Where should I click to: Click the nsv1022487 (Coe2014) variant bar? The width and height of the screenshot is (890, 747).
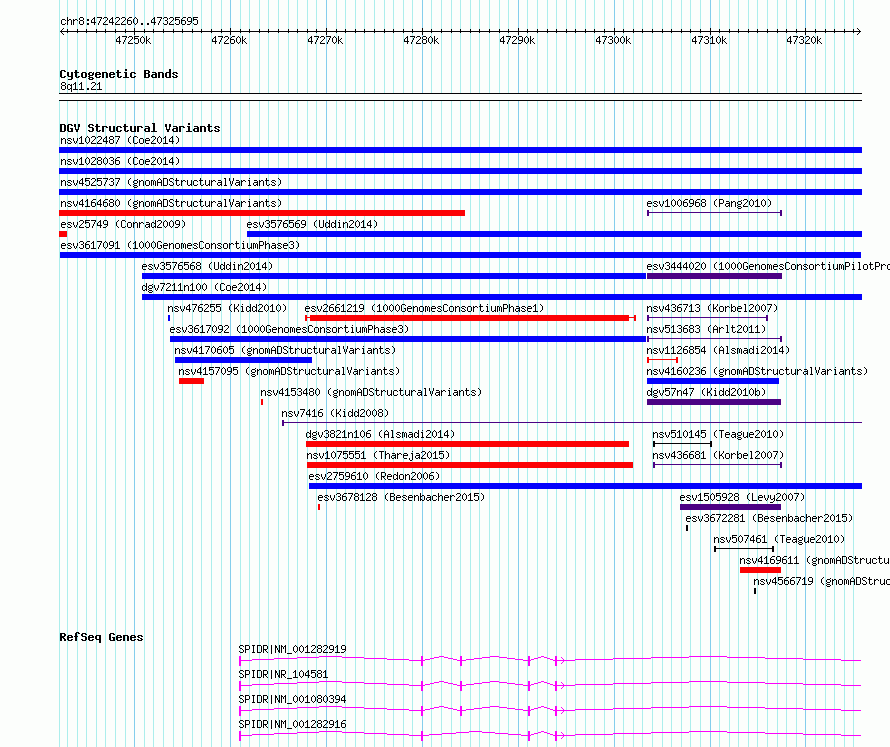point(460,150)
